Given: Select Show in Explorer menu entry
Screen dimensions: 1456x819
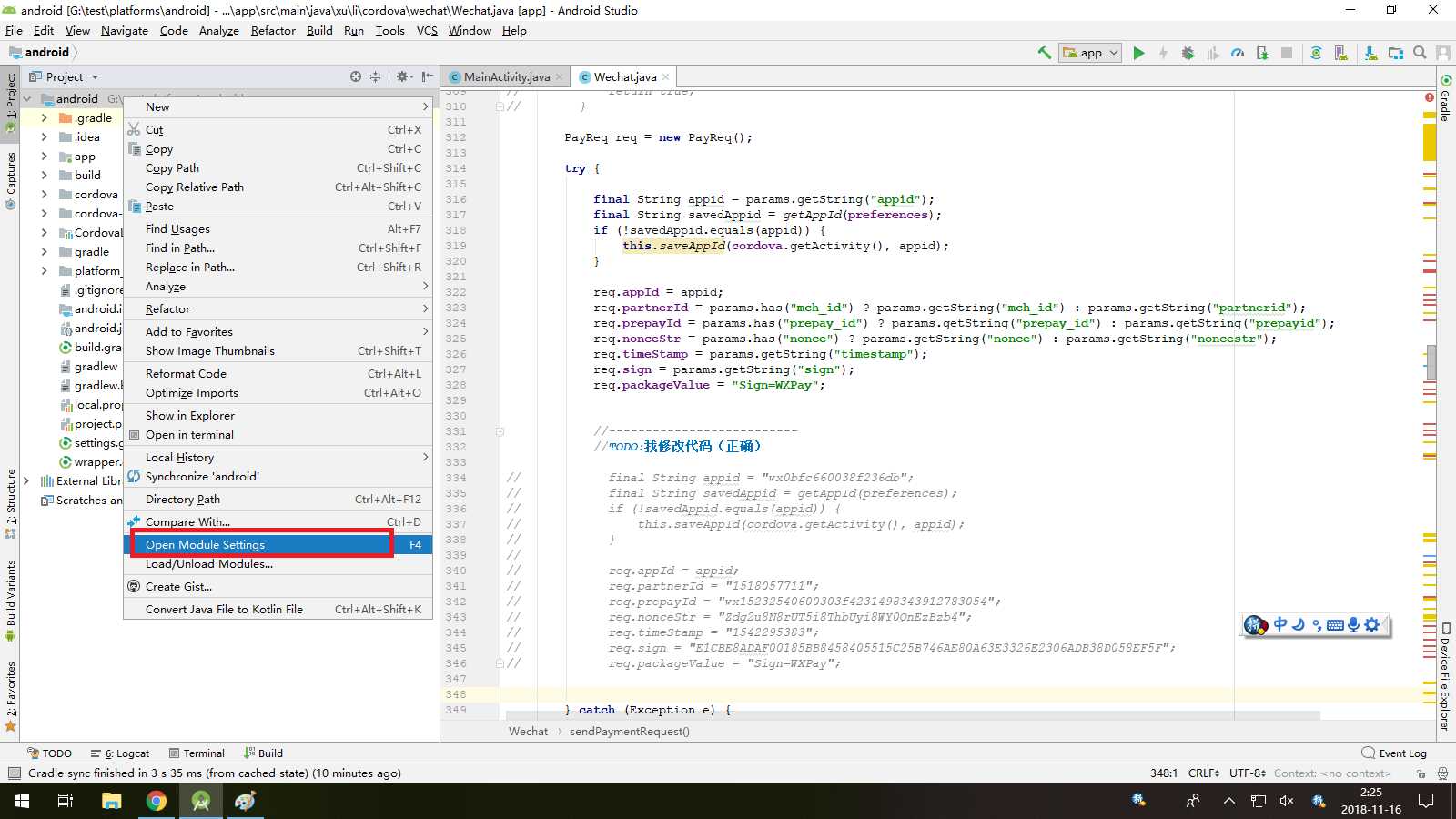Looking at the screenshot, I should (x=278, y=415).
